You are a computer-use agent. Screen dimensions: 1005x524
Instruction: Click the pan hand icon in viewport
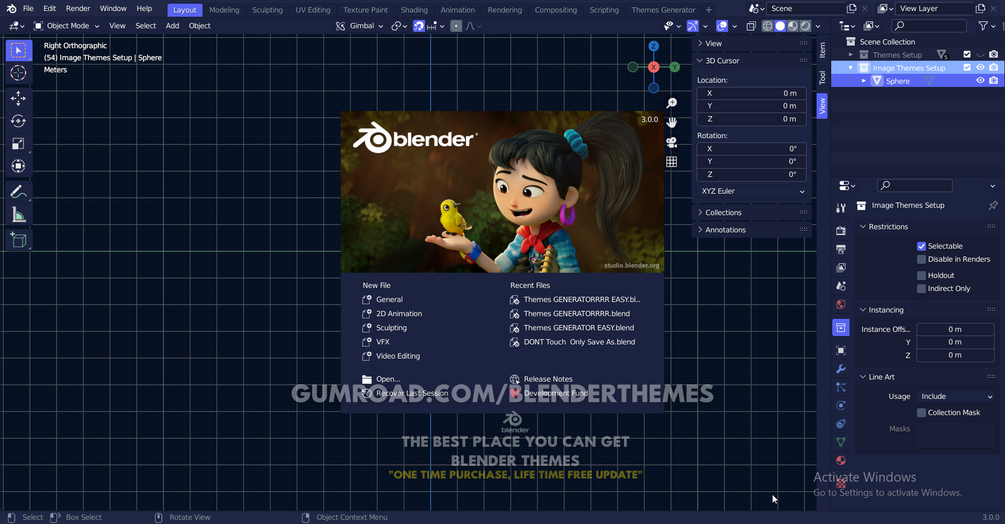[x=671, y=122]
